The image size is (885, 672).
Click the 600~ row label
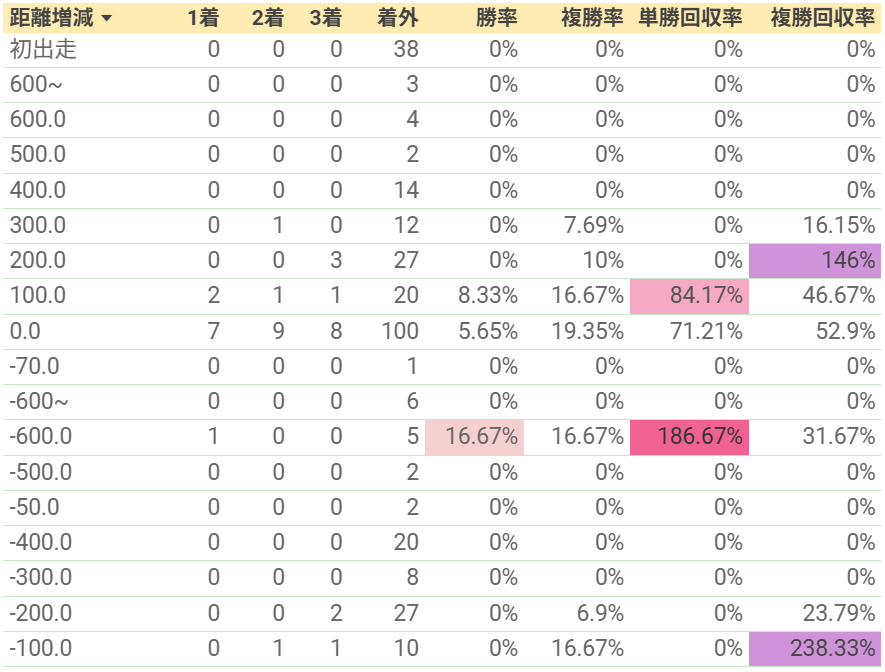pos(36,85)
